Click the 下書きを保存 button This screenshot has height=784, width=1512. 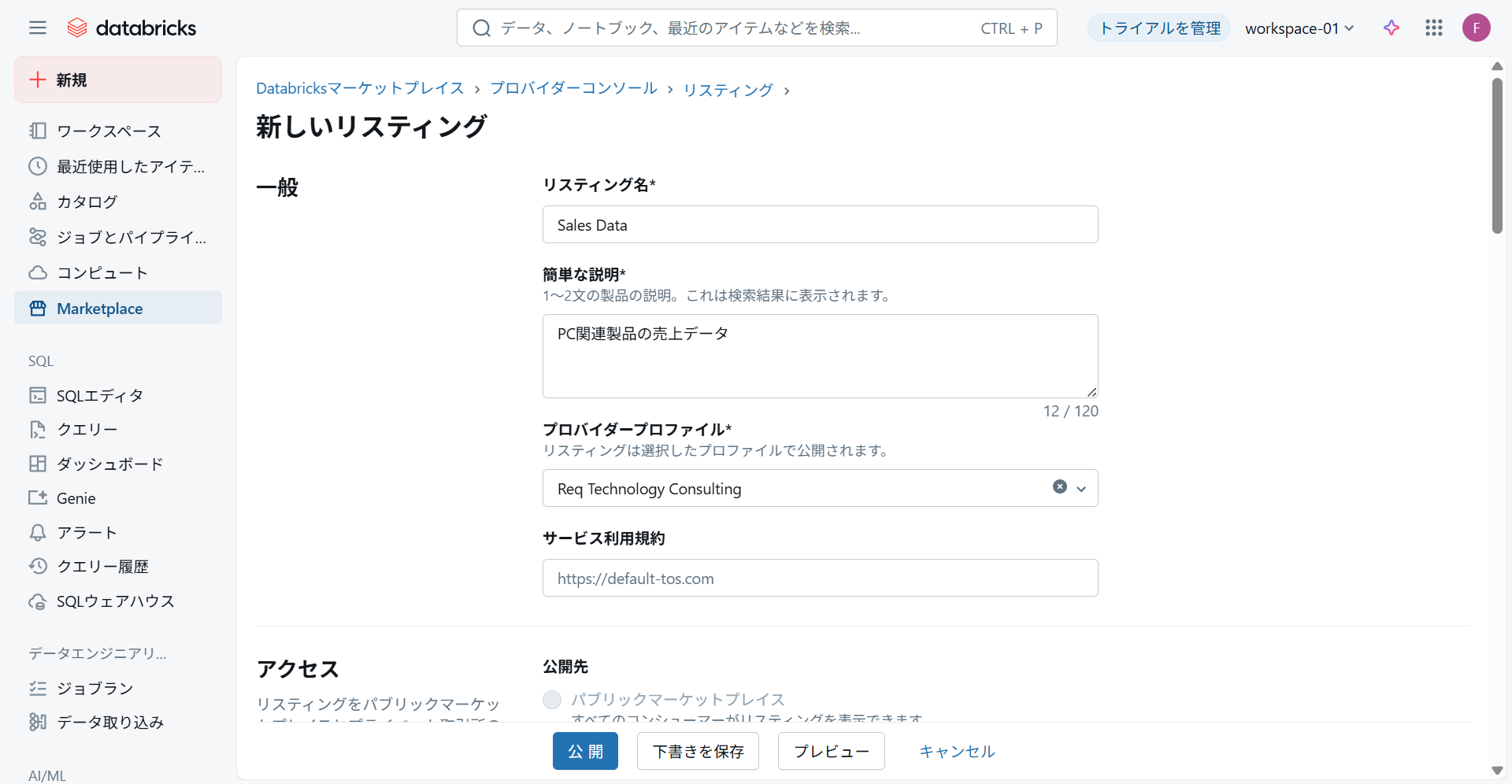point(698,751)
